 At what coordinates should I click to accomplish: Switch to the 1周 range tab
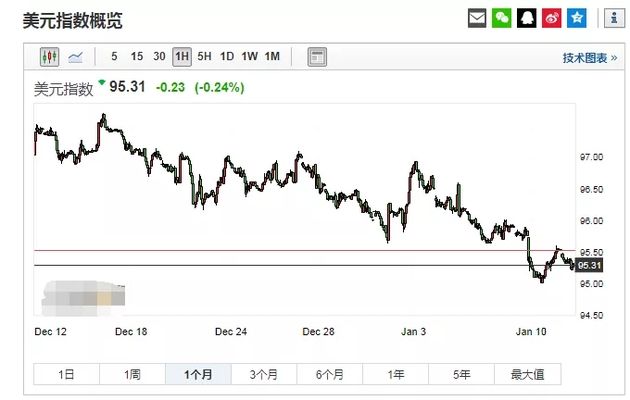pyautogui.click(x=132, y=374)
